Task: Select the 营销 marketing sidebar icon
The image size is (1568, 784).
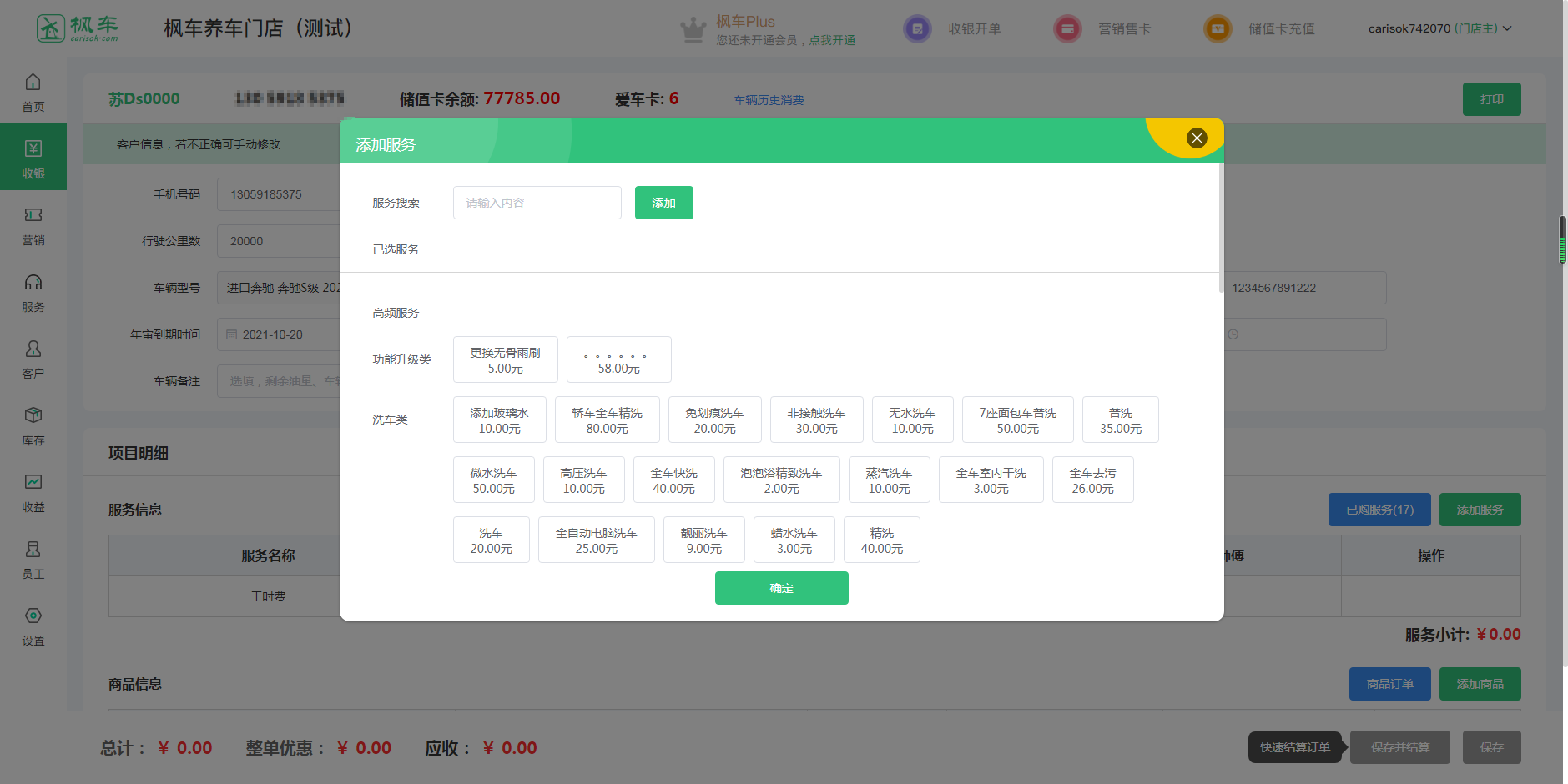Action: [x=33, y=216]
